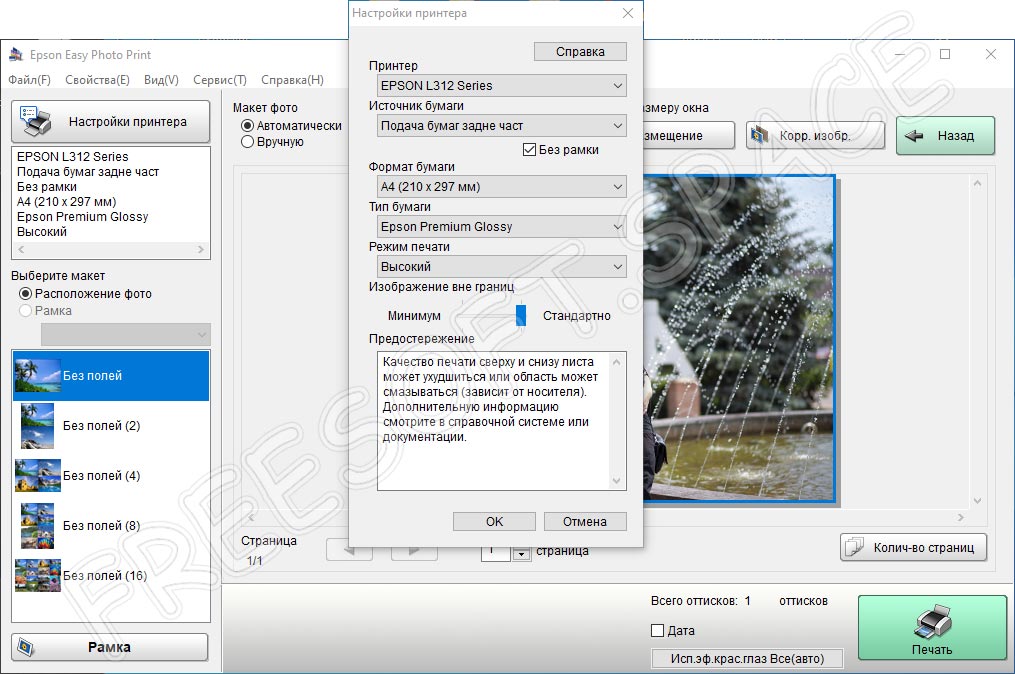The width and height of the screenshot is (1015, 674).
Task: Enable the Дата checkbox
Action: (658, 631)
